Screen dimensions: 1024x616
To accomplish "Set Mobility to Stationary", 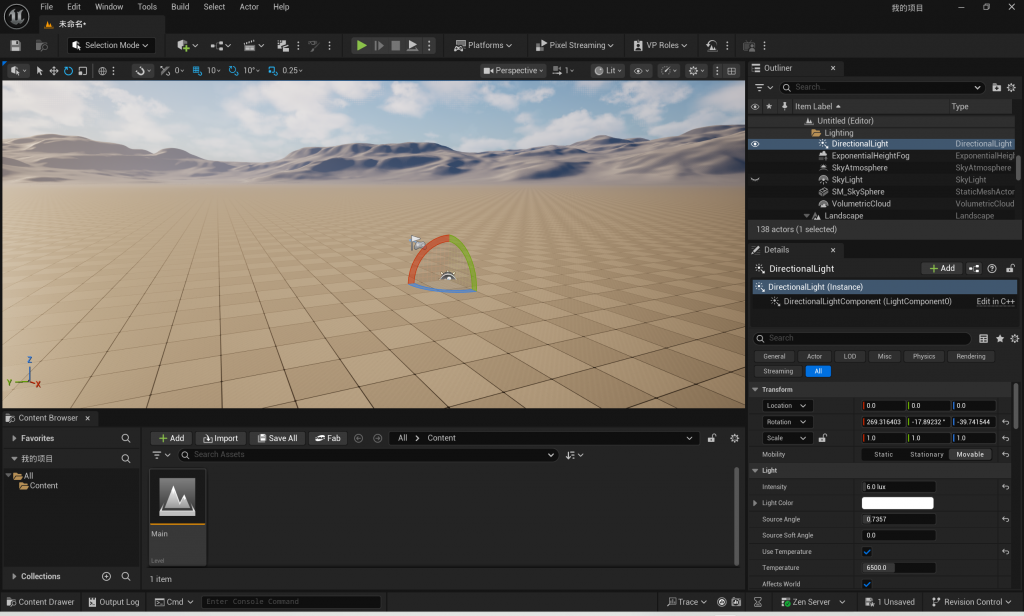I will point(926,455).
